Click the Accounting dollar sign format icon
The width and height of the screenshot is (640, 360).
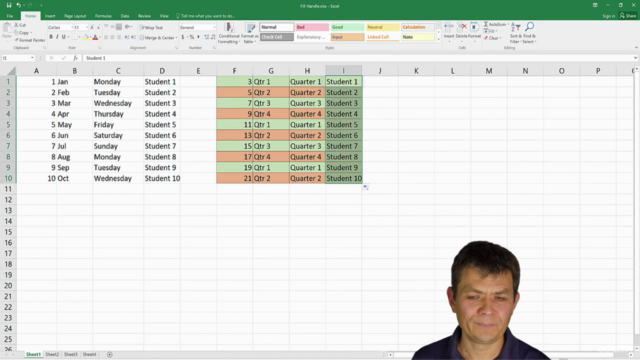[x=183, y=37]
